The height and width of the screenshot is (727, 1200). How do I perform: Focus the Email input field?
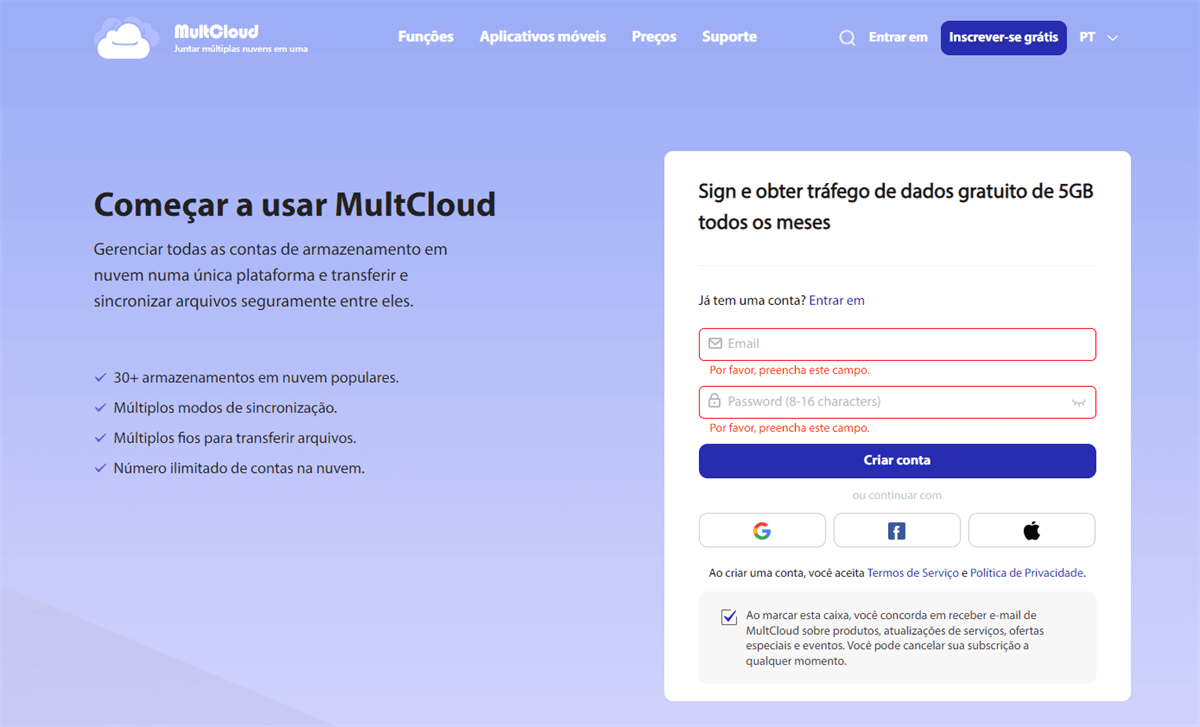[897, 344]
